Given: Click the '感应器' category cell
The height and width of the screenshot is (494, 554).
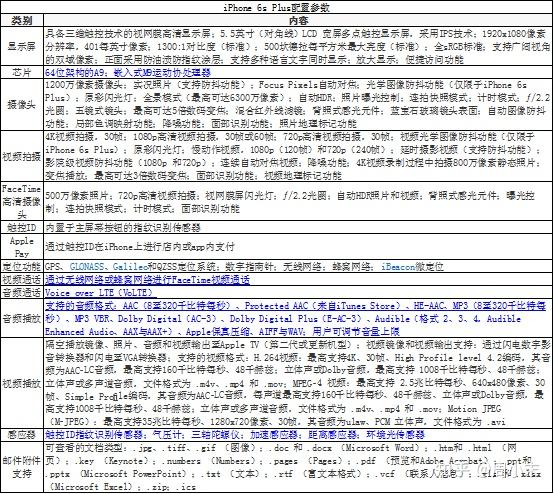Looking at the screenshot, I should tap(22, 435).
